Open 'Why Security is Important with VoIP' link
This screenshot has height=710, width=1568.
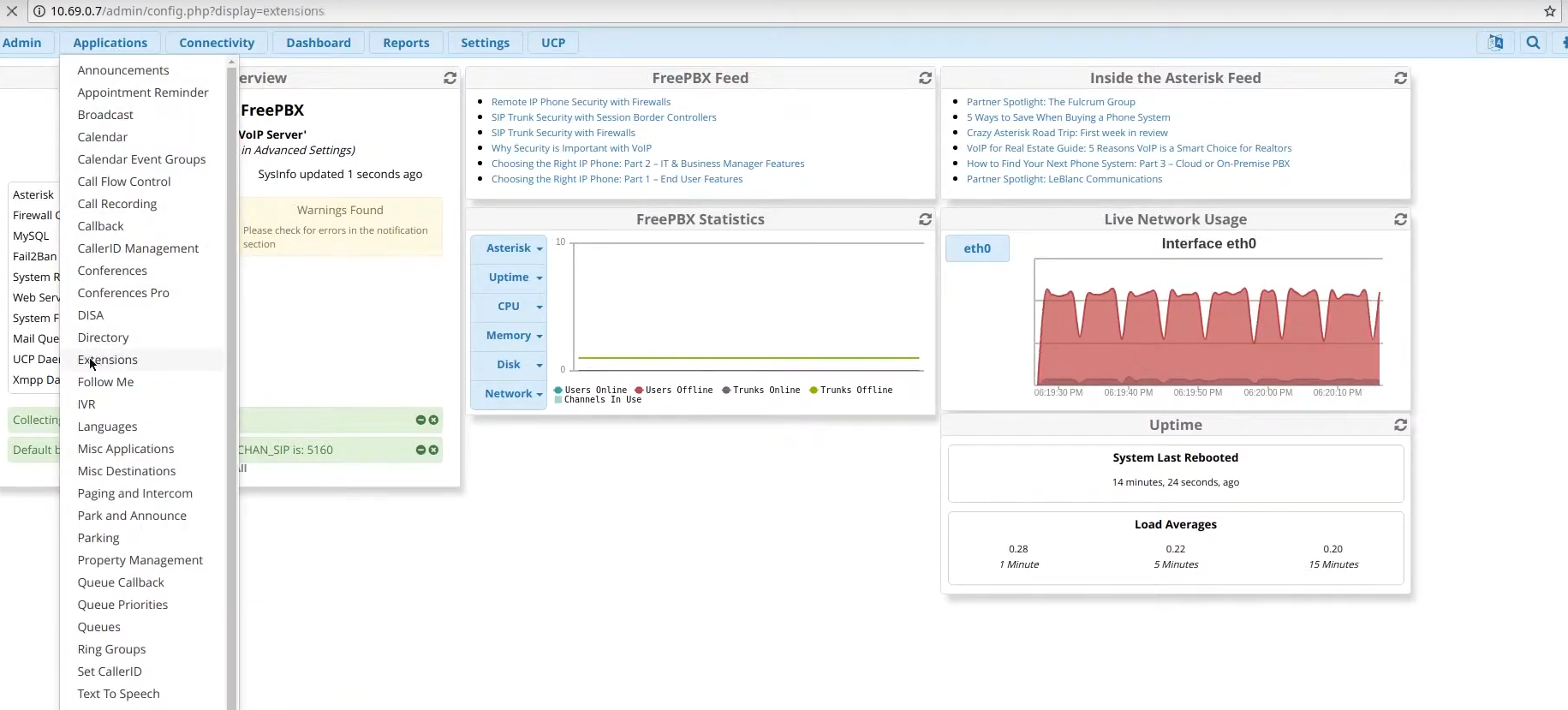571,148
